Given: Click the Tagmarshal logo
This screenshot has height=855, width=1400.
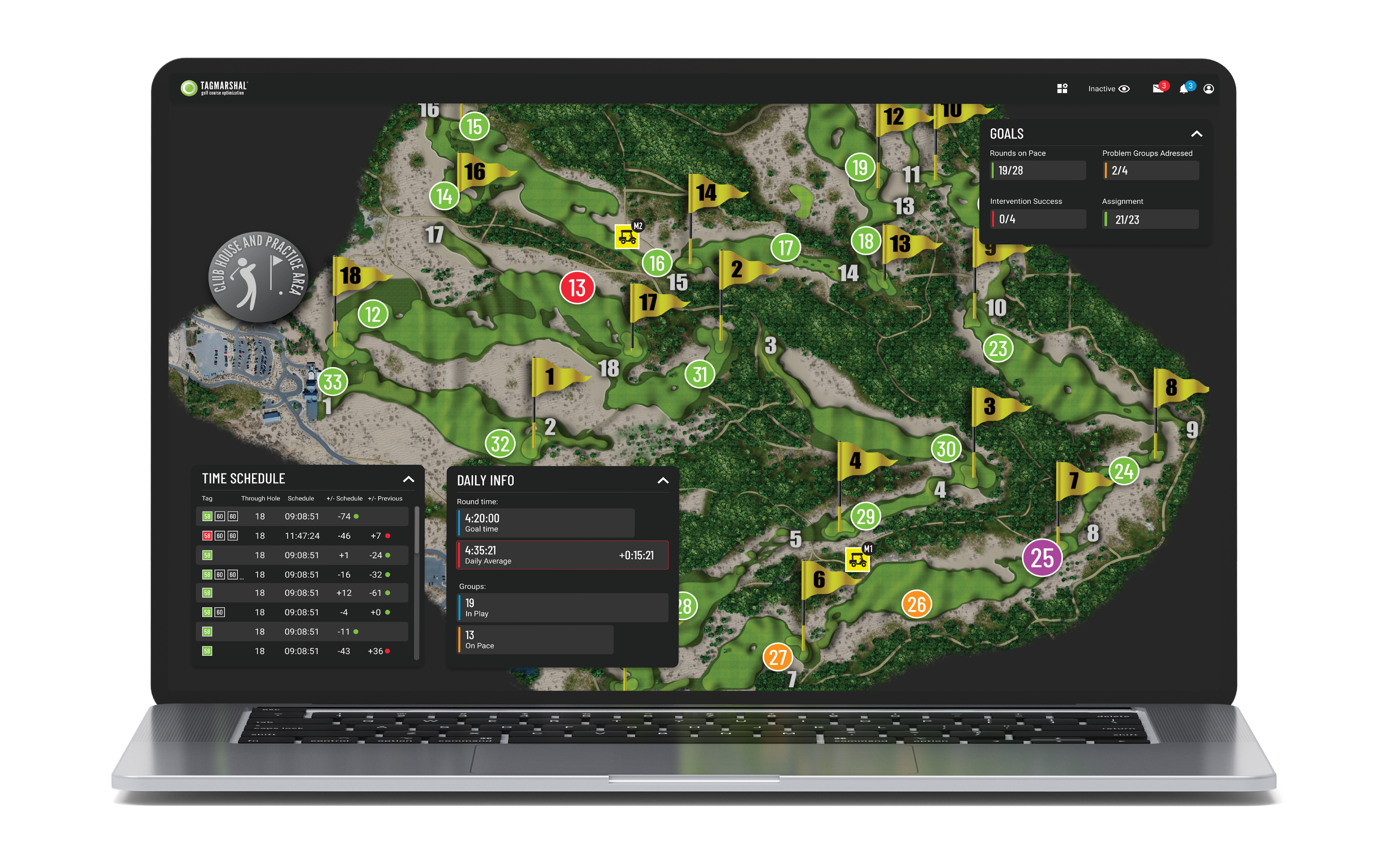Looking at the screenshot, I should (x=214, y=88).
